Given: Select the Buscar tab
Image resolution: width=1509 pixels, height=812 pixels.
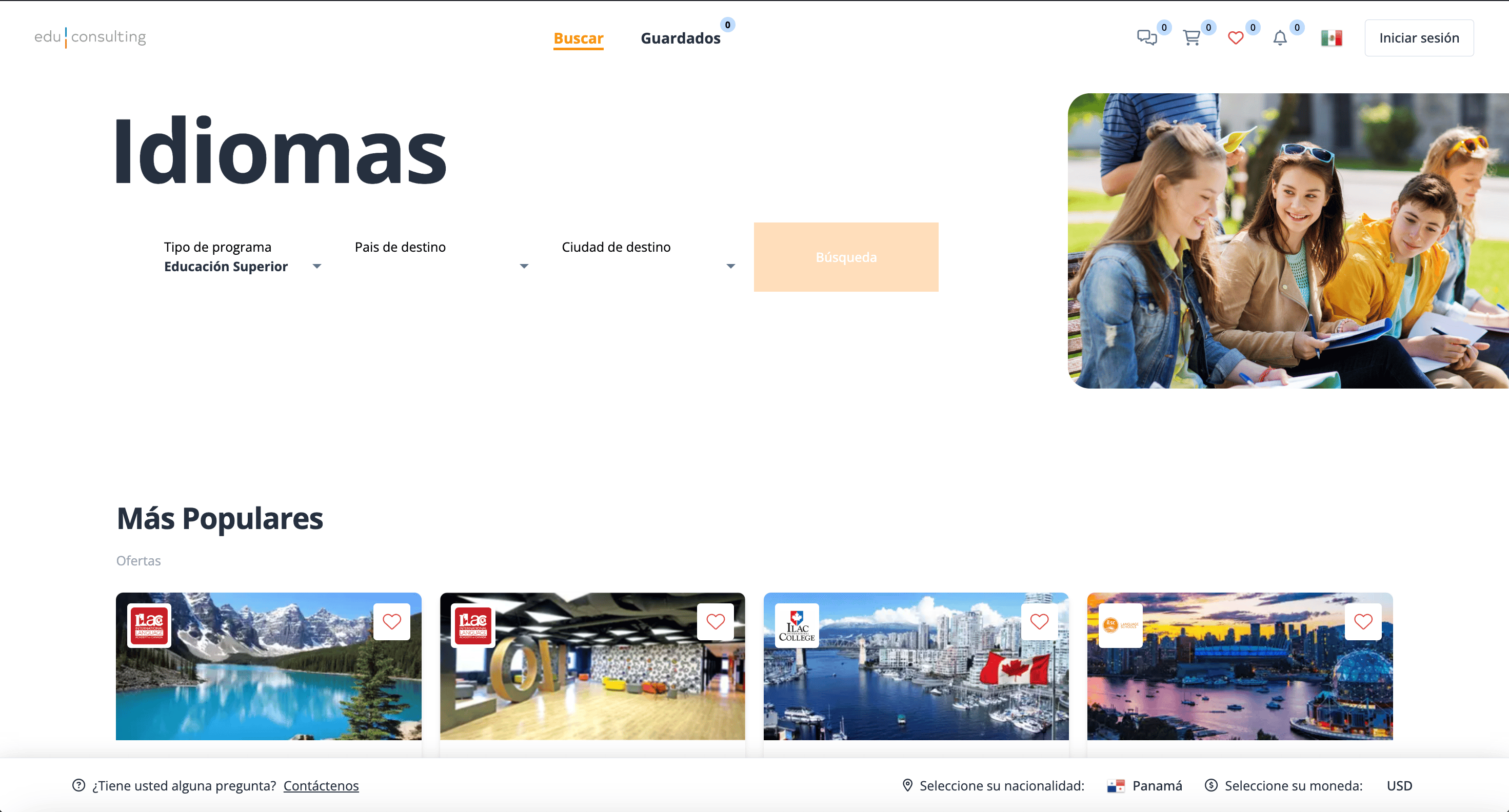Looking at the screenshot, I should pos(578,38).
